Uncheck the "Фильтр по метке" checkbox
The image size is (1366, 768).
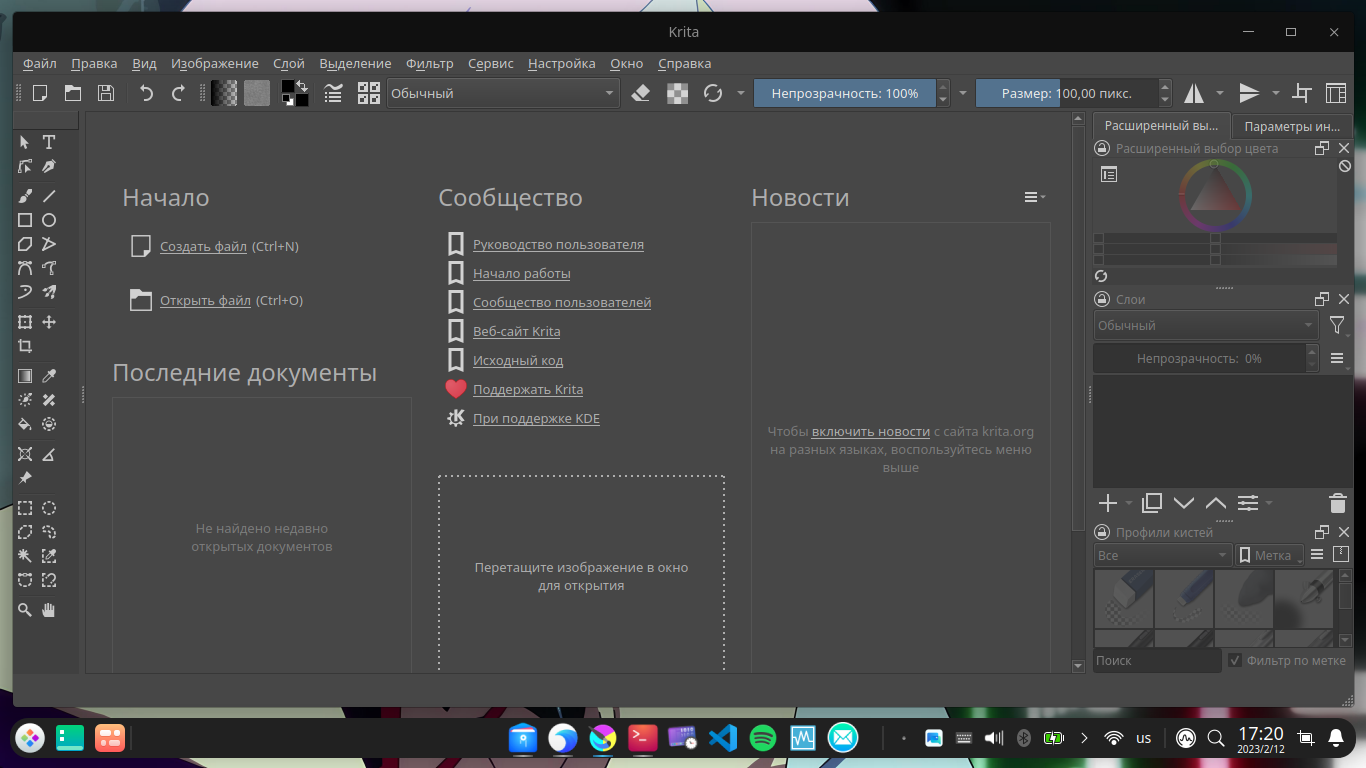1235,660
